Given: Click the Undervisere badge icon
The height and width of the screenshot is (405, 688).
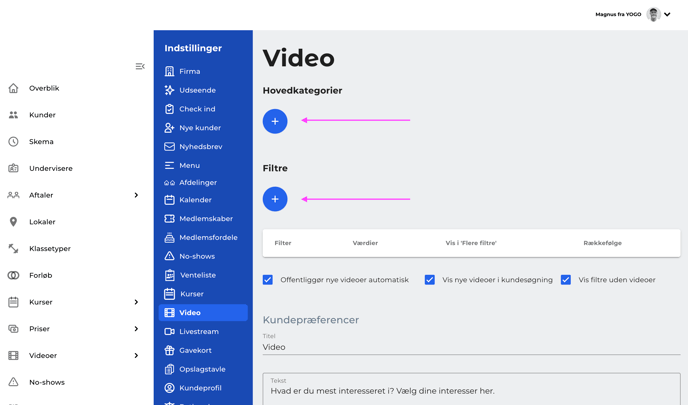Looking at the screenshot, I should (14, 168).
